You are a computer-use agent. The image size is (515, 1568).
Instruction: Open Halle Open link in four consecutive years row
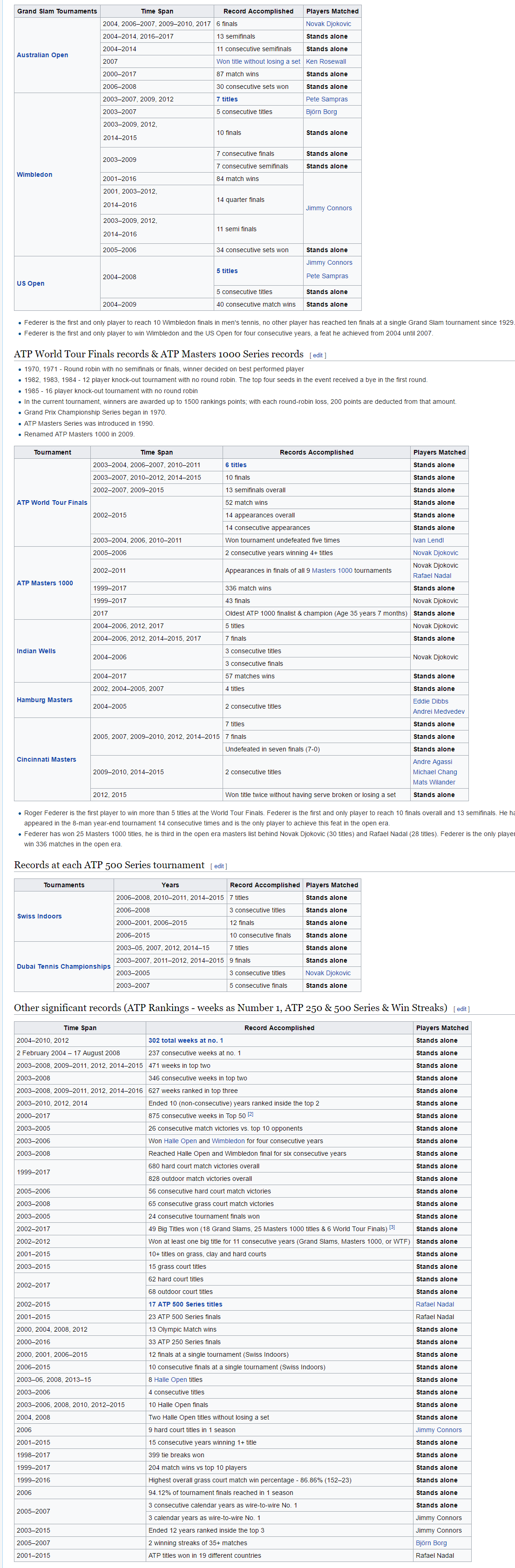point(180,1141)
